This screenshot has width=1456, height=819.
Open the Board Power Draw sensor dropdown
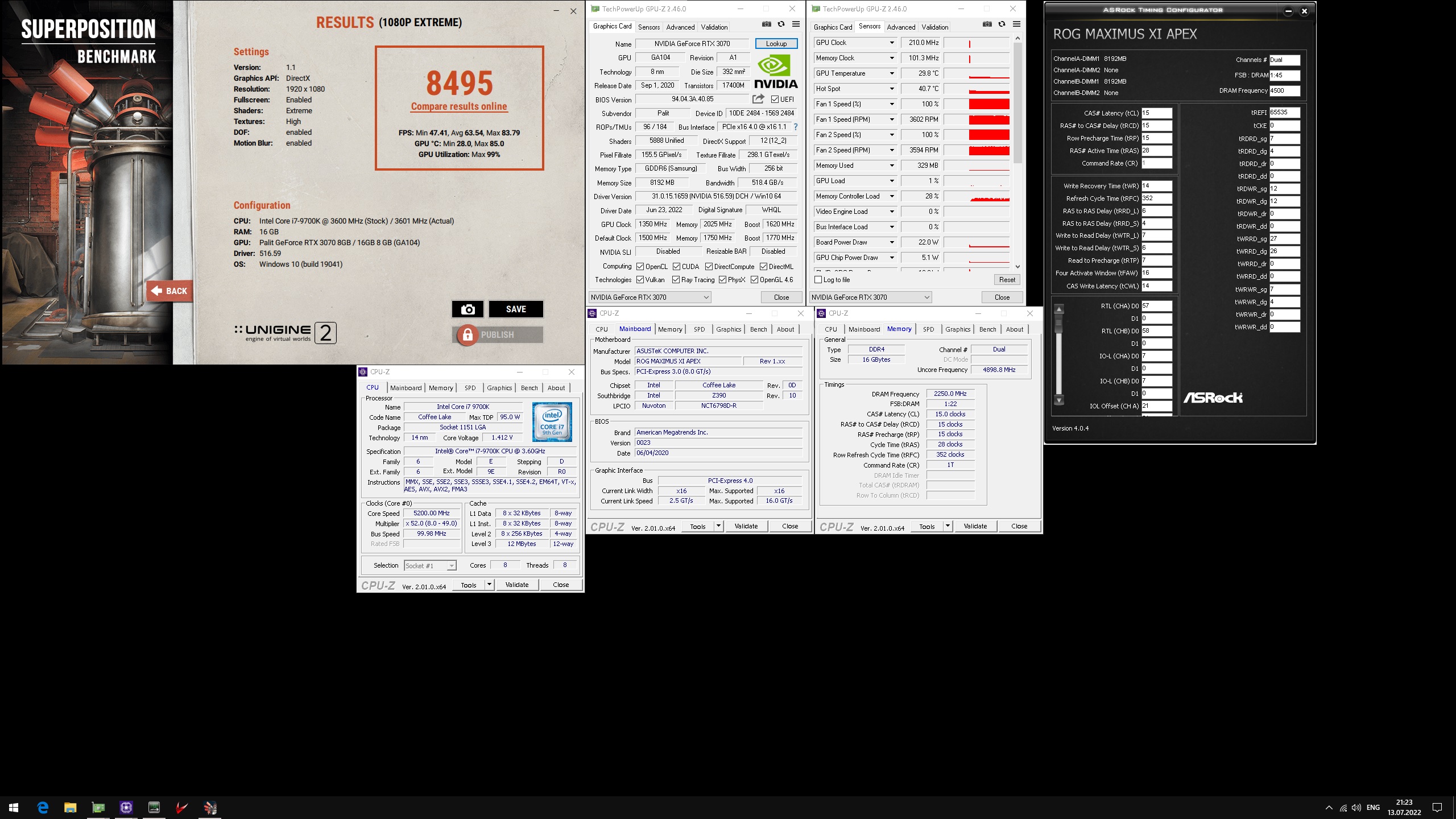coord(891,242)
